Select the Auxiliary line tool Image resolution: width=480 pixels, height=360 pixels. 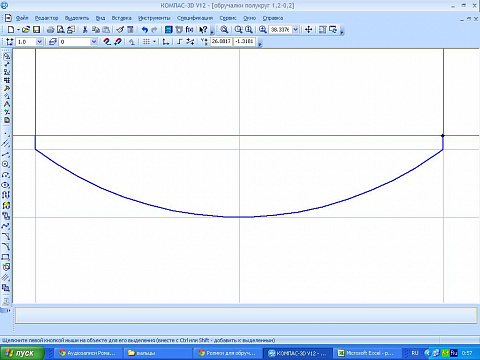coord(6,144)
